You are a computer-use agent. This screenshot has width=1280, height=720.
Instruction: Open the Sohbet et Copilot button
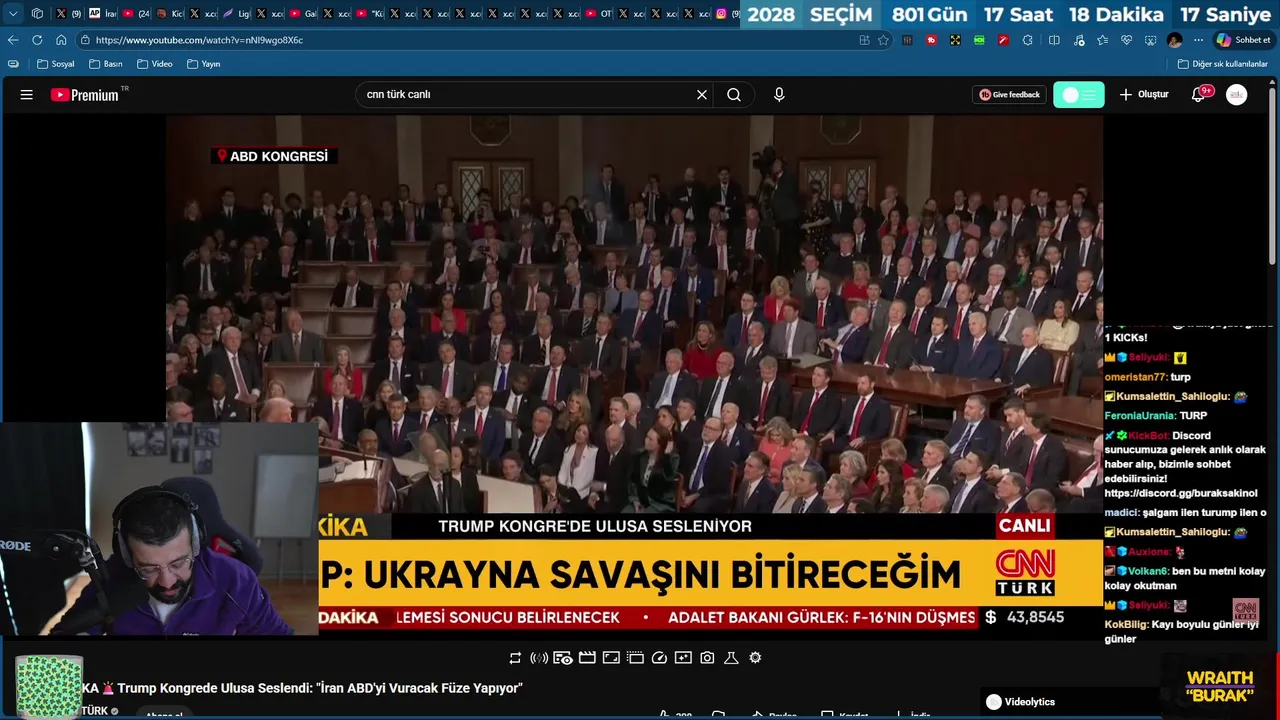[1244, 40]
